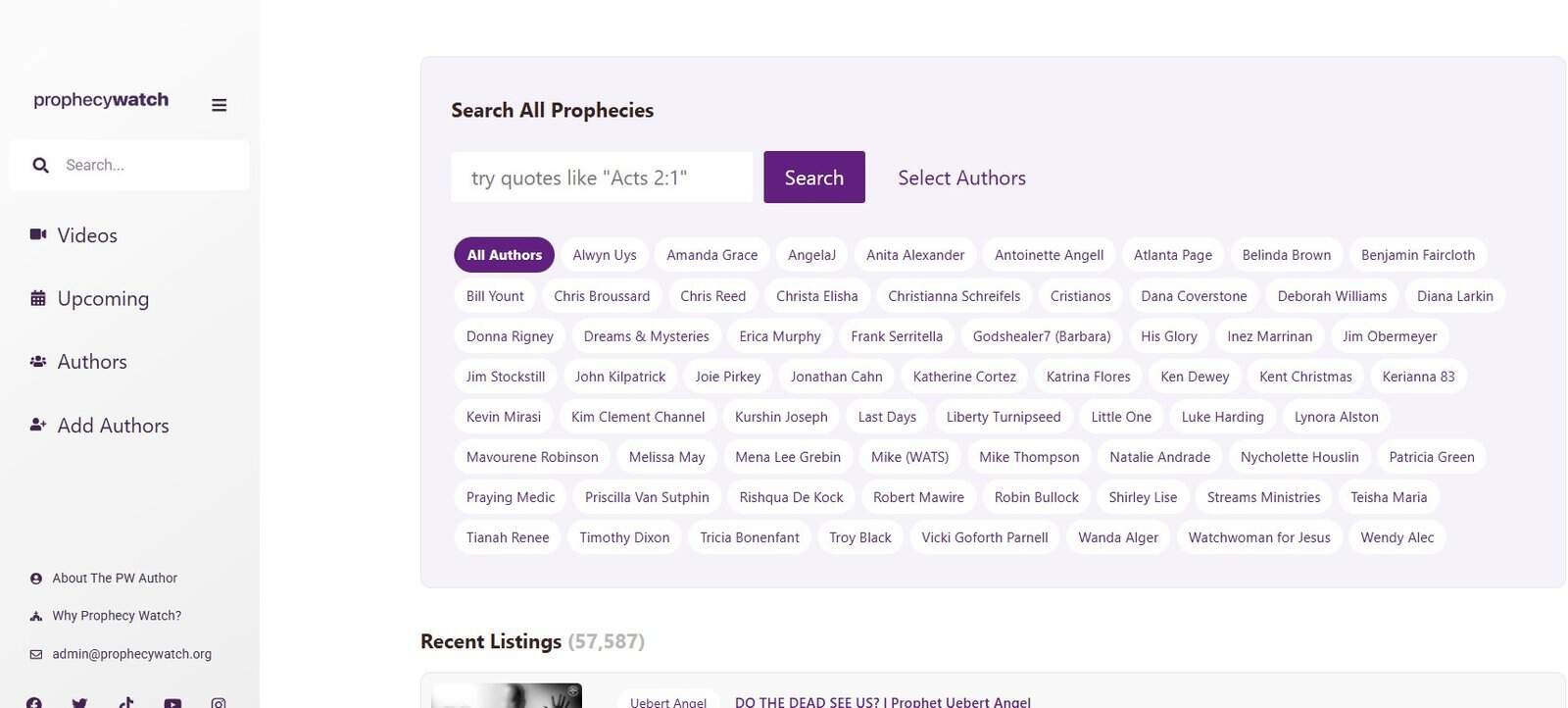Select the Kerianna 83 author filter

[x=1418, y=377]
